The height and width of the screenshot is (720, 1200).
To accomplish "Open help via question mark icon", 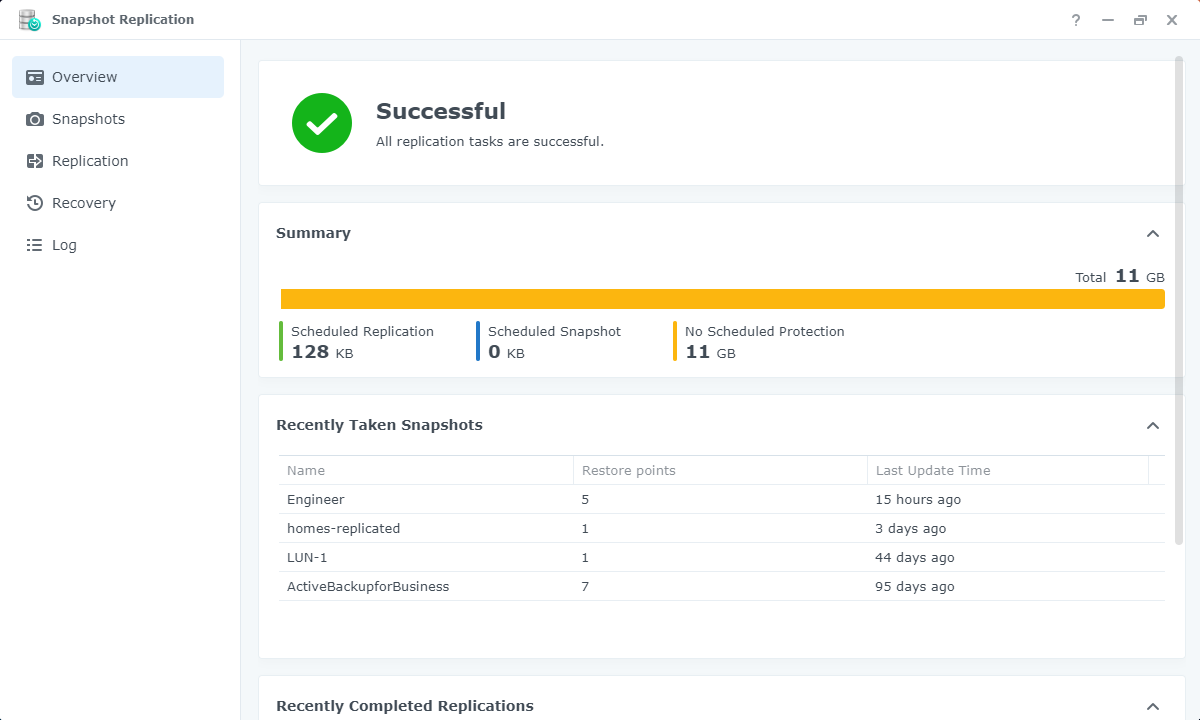I will click(x=1076, y=20).
